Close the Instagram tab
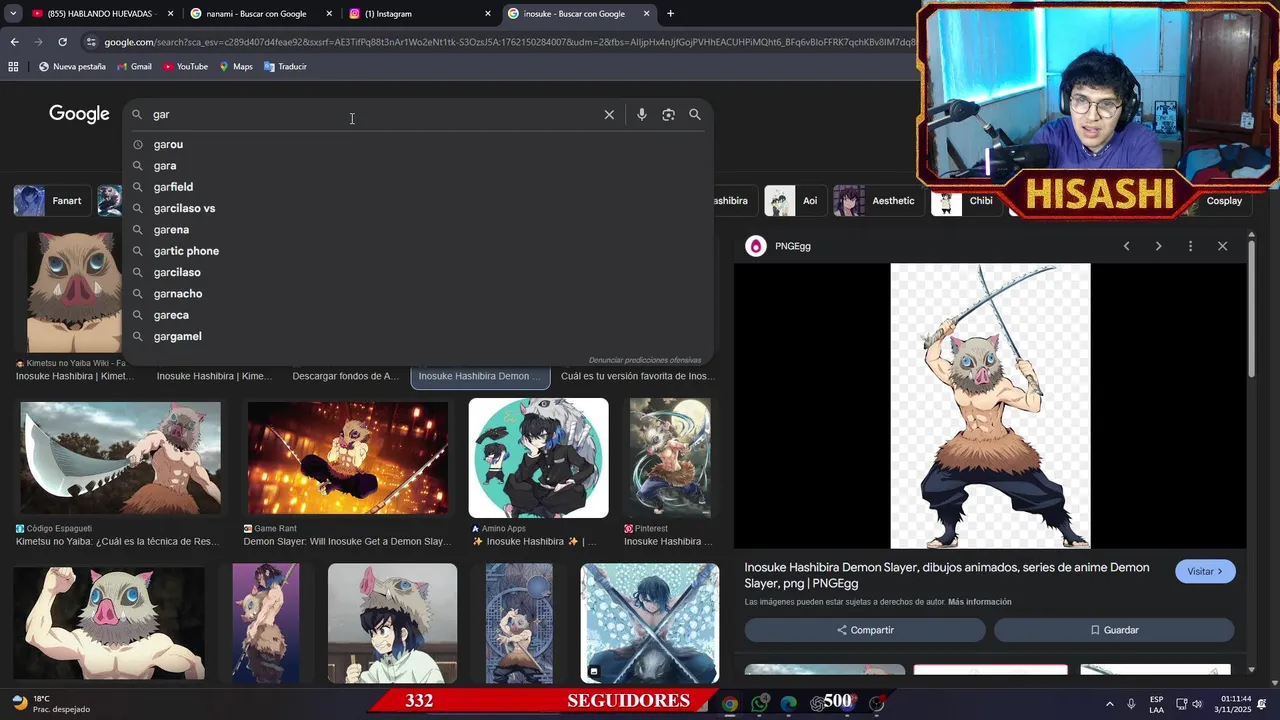This screenshot has width=1280, height=720. click(488, 14)
